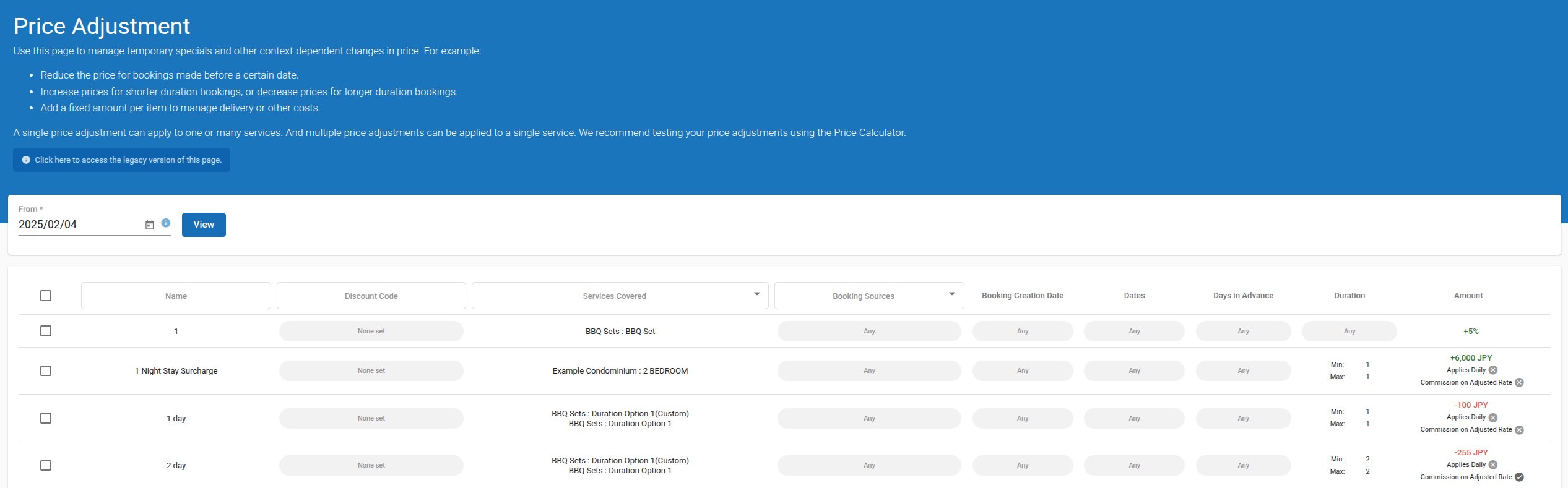Click the Booking Creation Date column header
The image size is (1568, 488).
point(1022,296)
